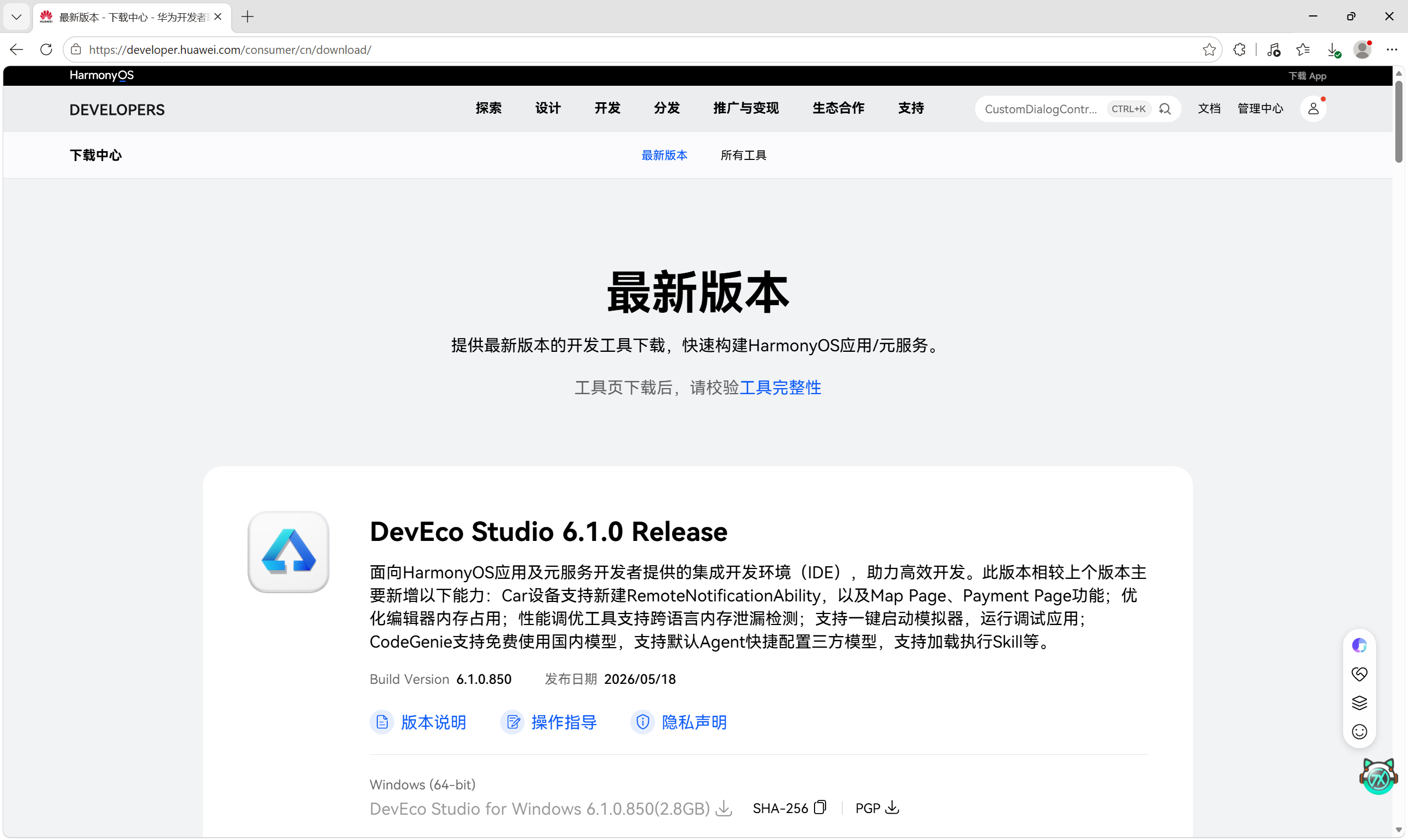Click the release date 2026/05/18
The image size is (1408, 840).
(x=640, y=679)
